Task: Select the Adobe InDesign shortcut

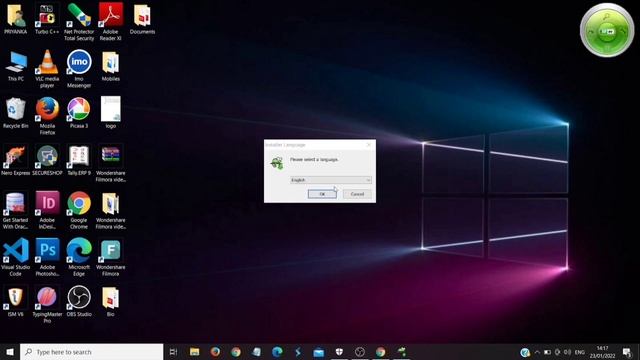Action: pos(47,211)
